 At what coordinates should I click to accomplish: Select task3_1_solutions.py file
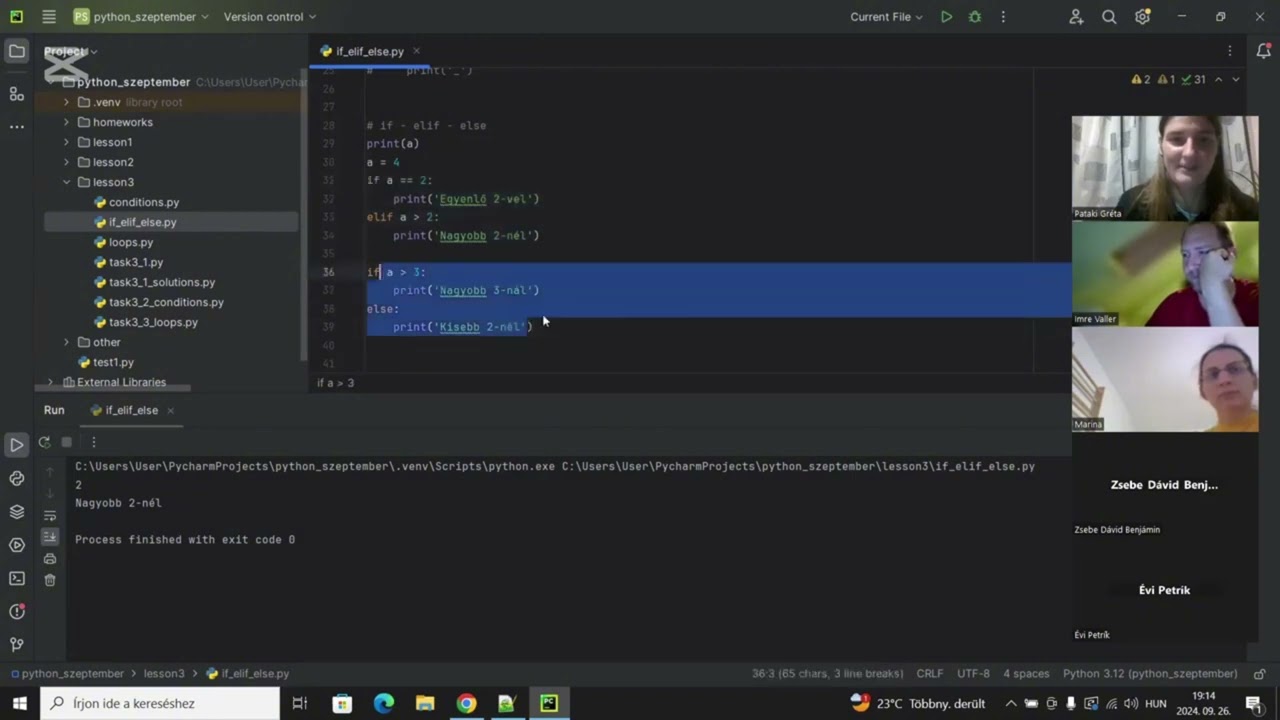point(162,282)
